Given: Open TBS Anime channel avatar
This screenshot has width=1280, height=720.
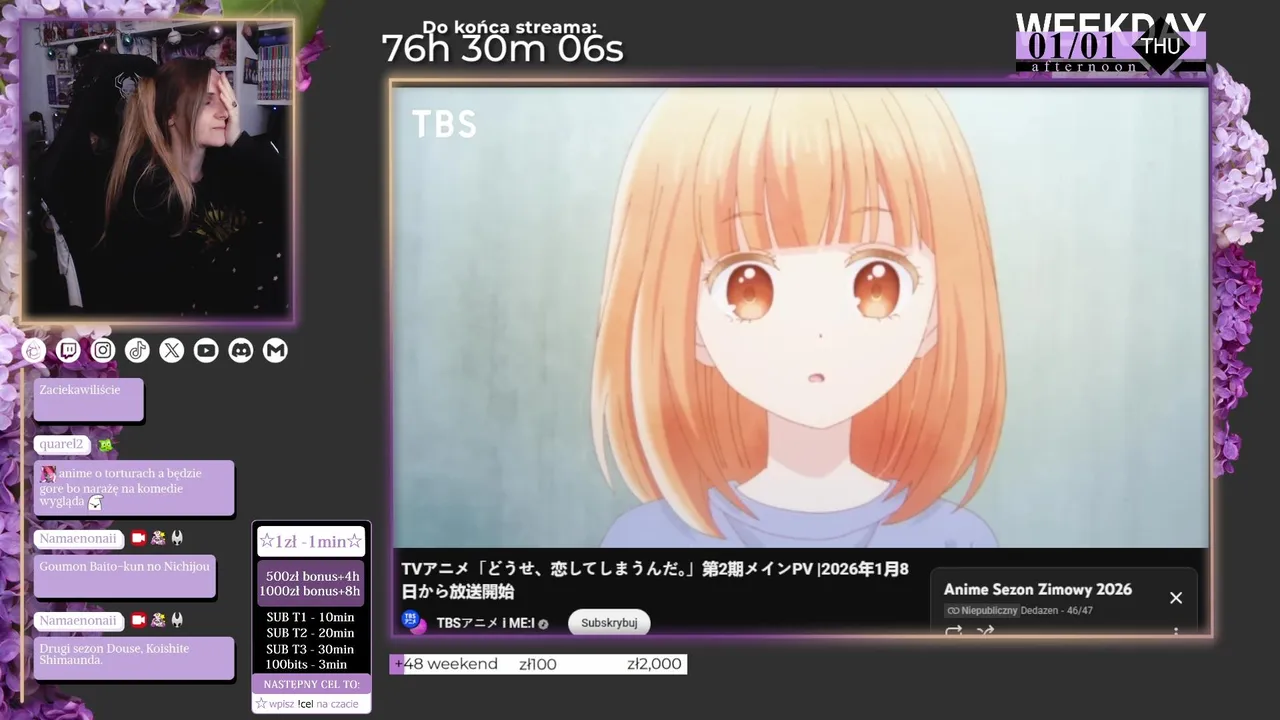Looking at the screenshot, I should [x=413, y=622].
